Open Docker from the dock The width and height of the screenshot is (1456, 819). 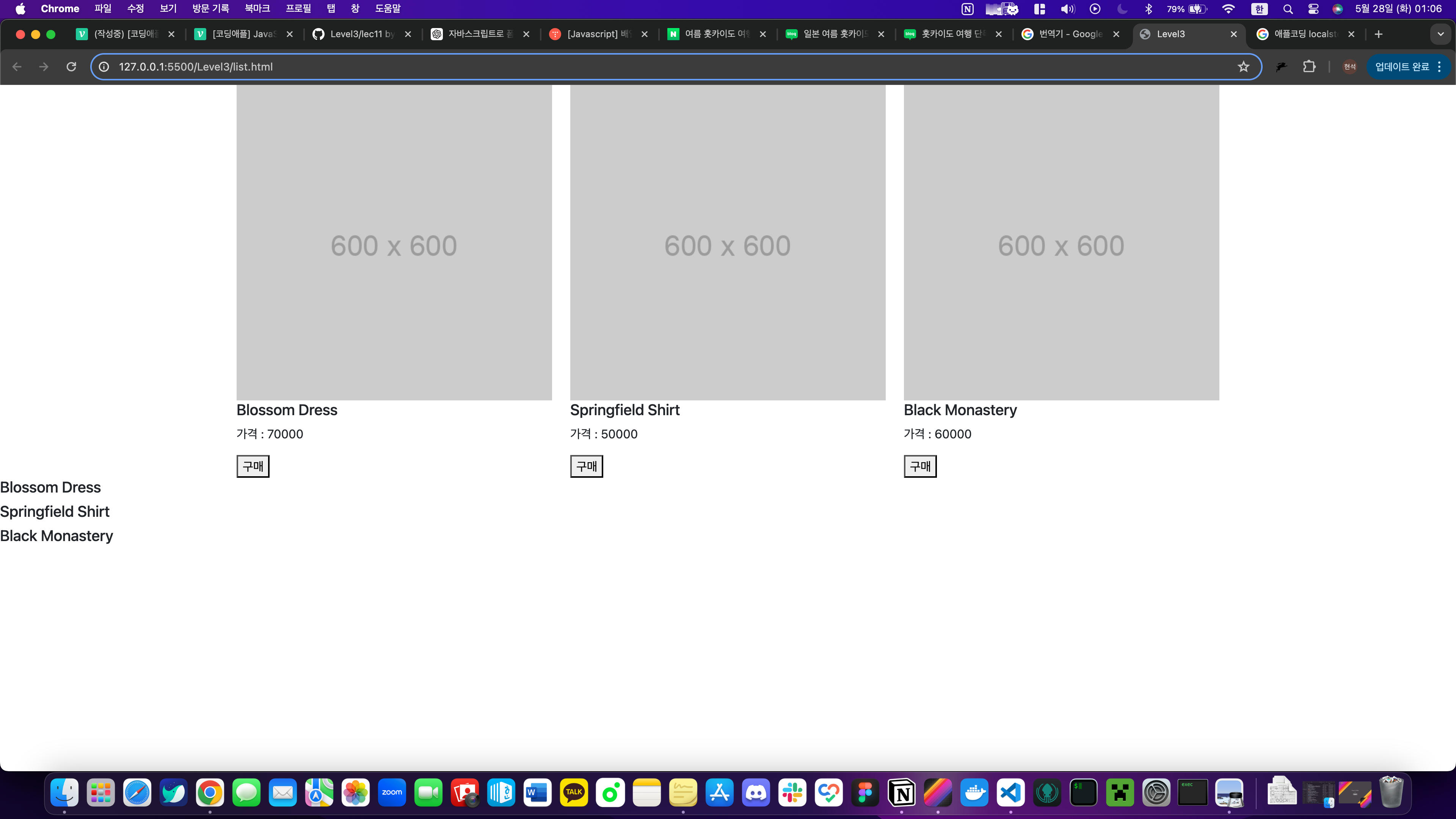tap(974, 792)
